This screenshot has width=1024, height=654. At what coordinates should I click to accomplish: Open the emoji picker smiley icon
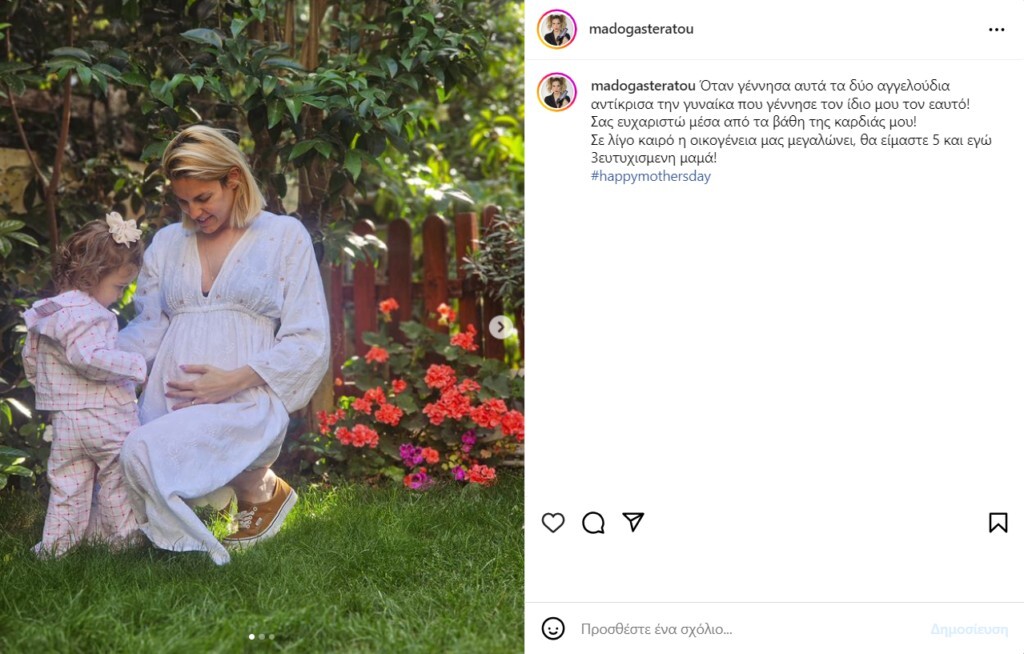553,629
